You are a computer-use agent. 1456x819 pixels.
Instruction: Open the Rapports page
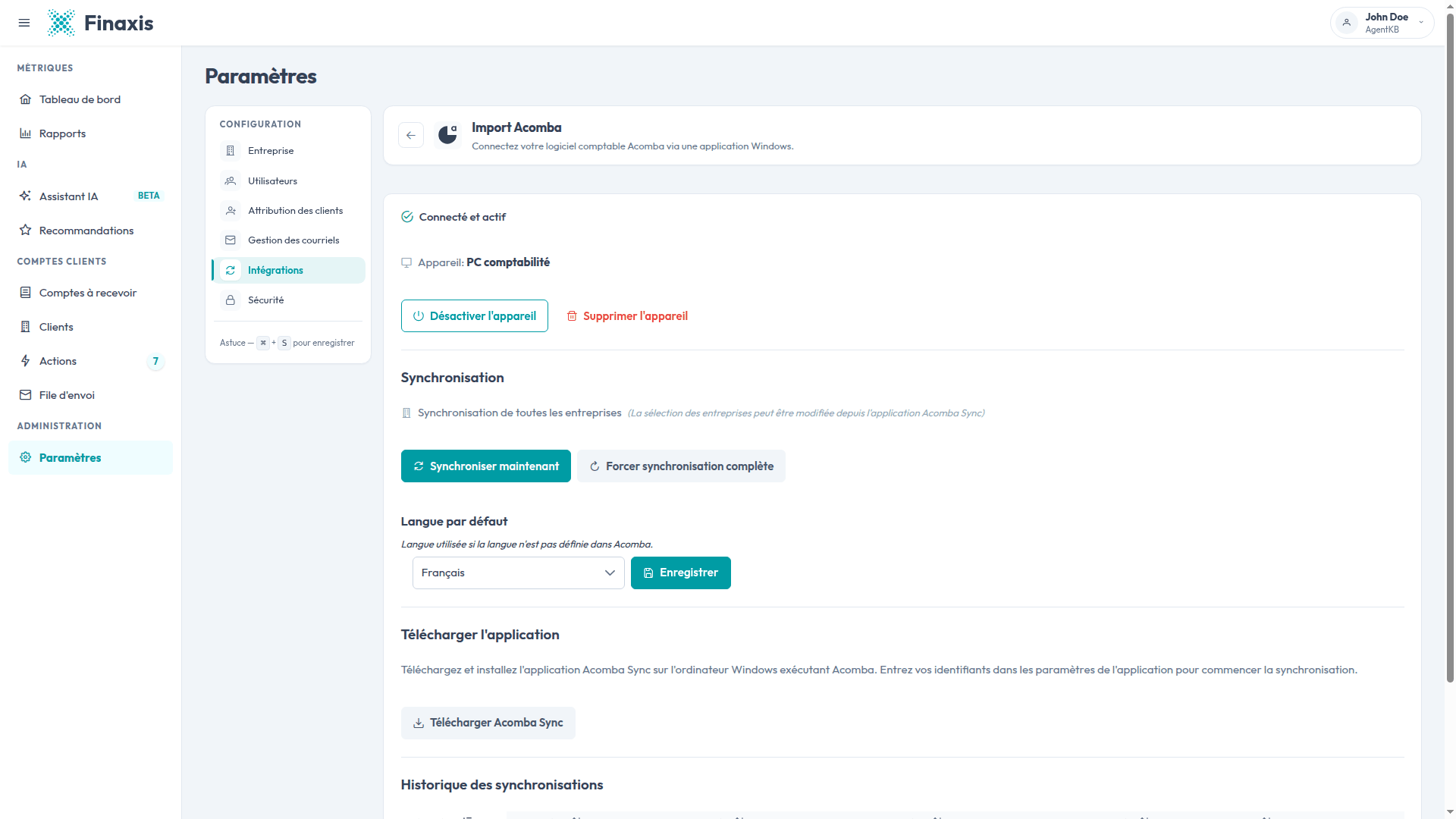tap(90, 133)
